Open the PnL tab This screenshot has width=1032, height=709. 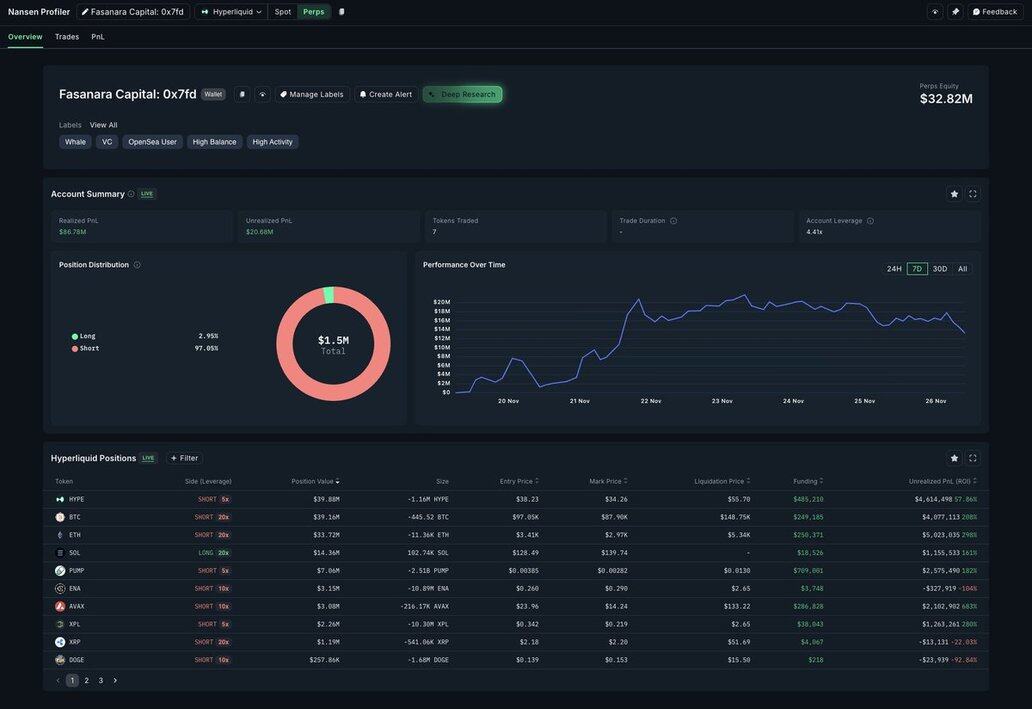tap(98, 37)
